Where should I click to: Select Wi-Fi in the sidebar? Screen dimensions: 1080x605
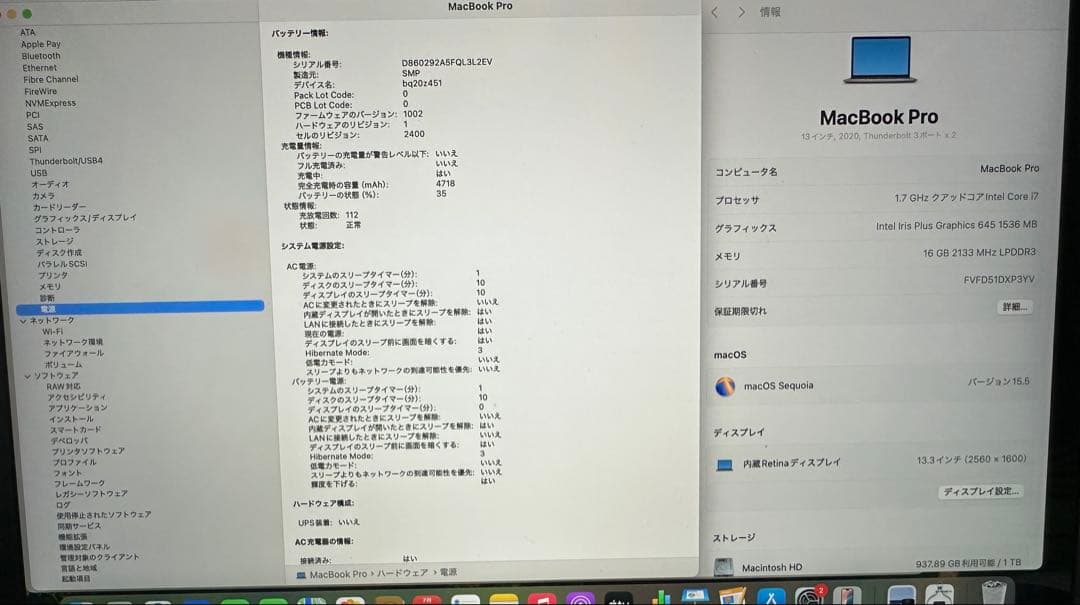pos(54,331)
